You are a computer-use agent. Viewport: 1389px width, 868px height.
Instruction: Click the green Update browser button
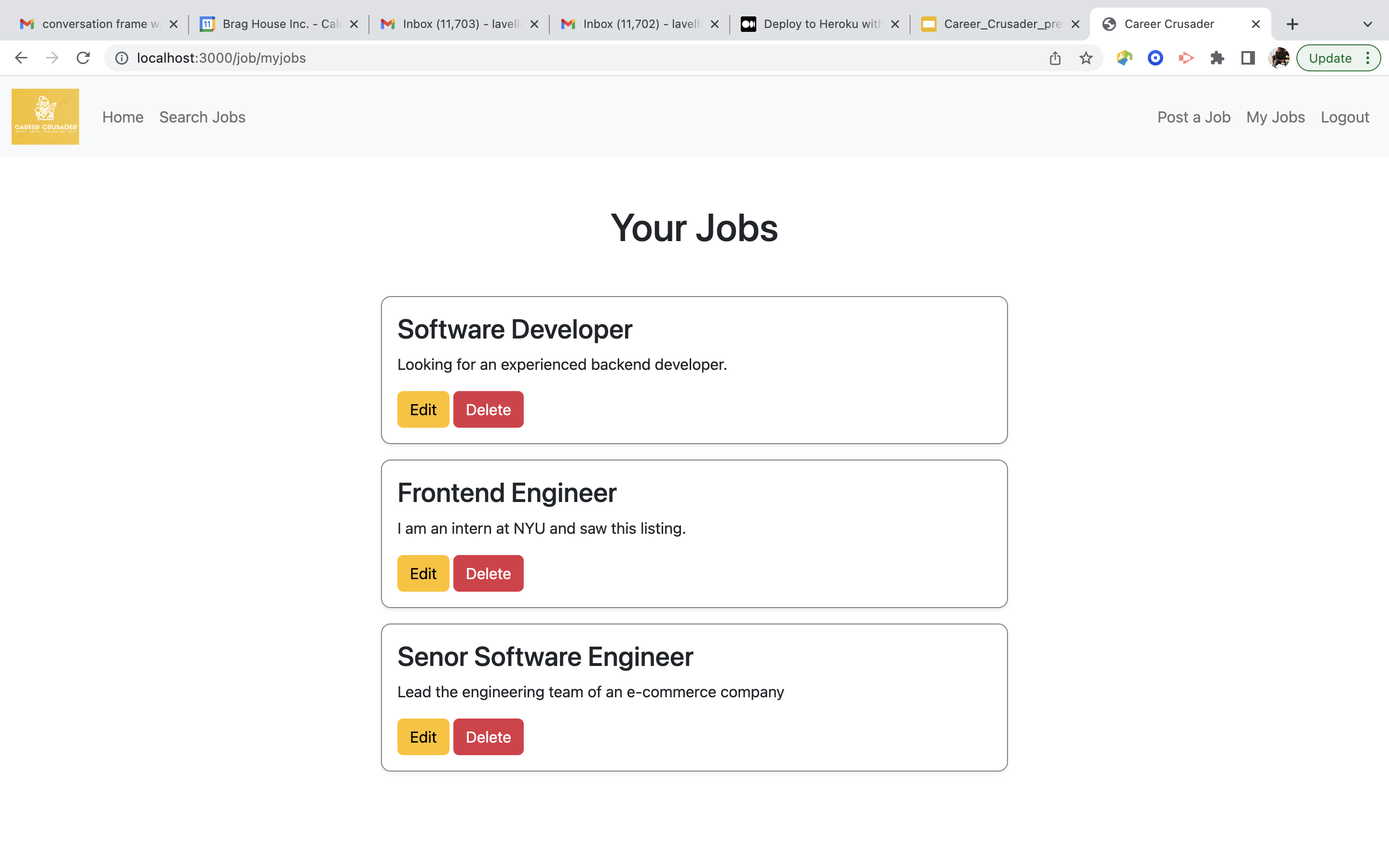pos(1331,57)
